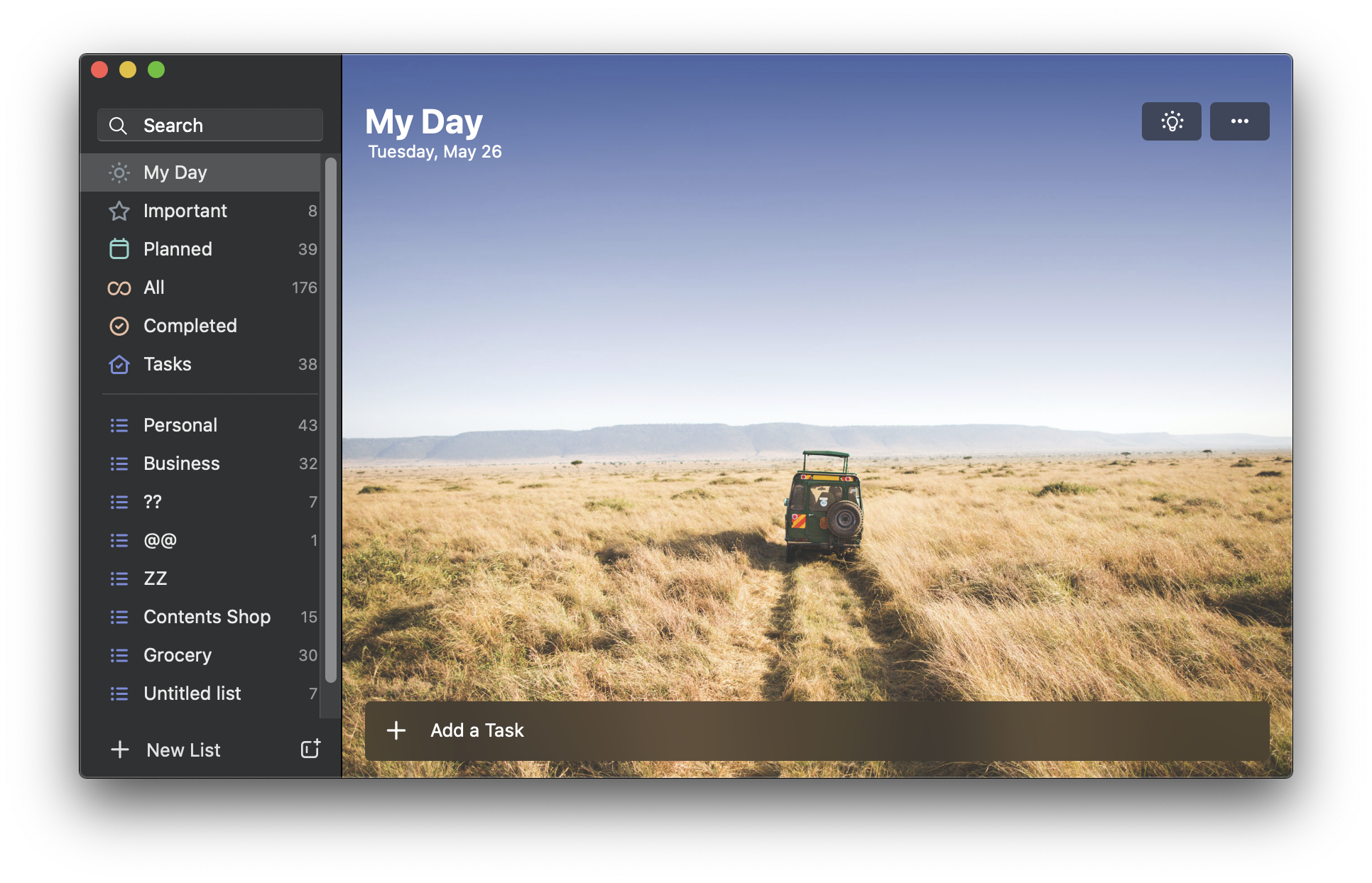Open the three-dots more options menu
Screen dimensions: 1372x883
pyautogui.click(x=1239, y=121)
